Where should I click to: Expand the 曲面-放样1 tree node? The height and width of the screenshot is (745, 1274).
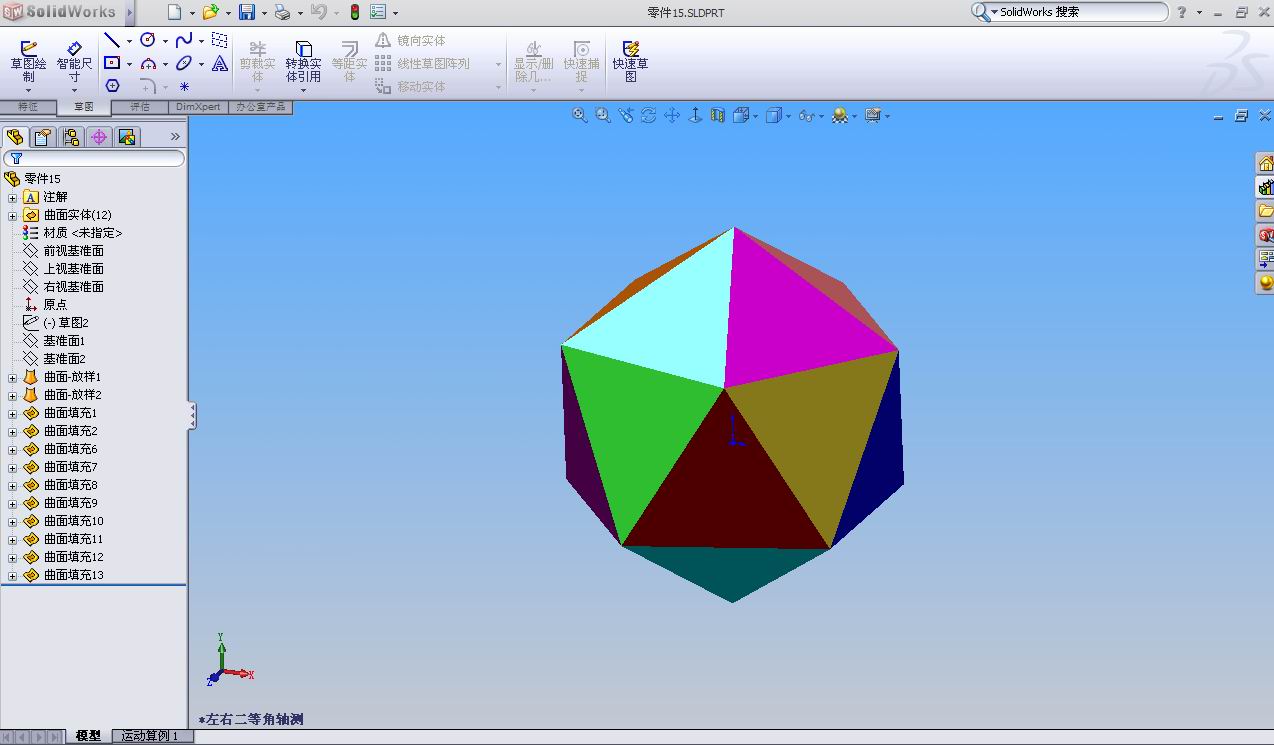(x=12, y=378)
